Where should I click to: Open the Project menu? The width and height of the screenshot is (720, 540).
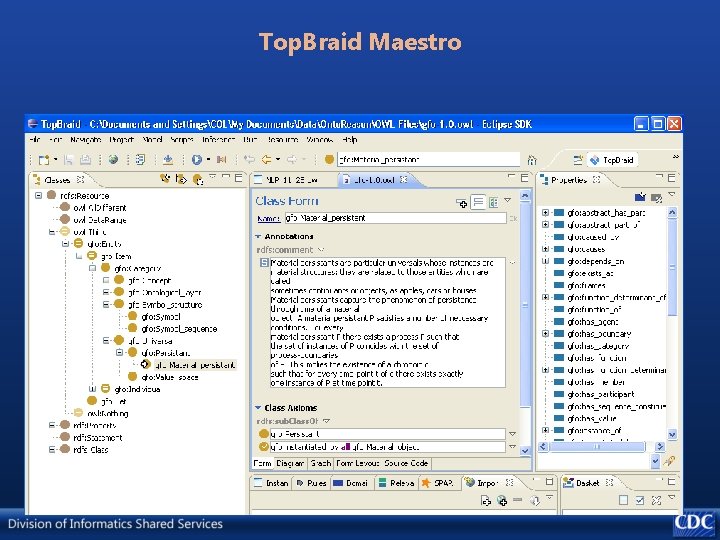pyautogui.click(x=122, y=140)
